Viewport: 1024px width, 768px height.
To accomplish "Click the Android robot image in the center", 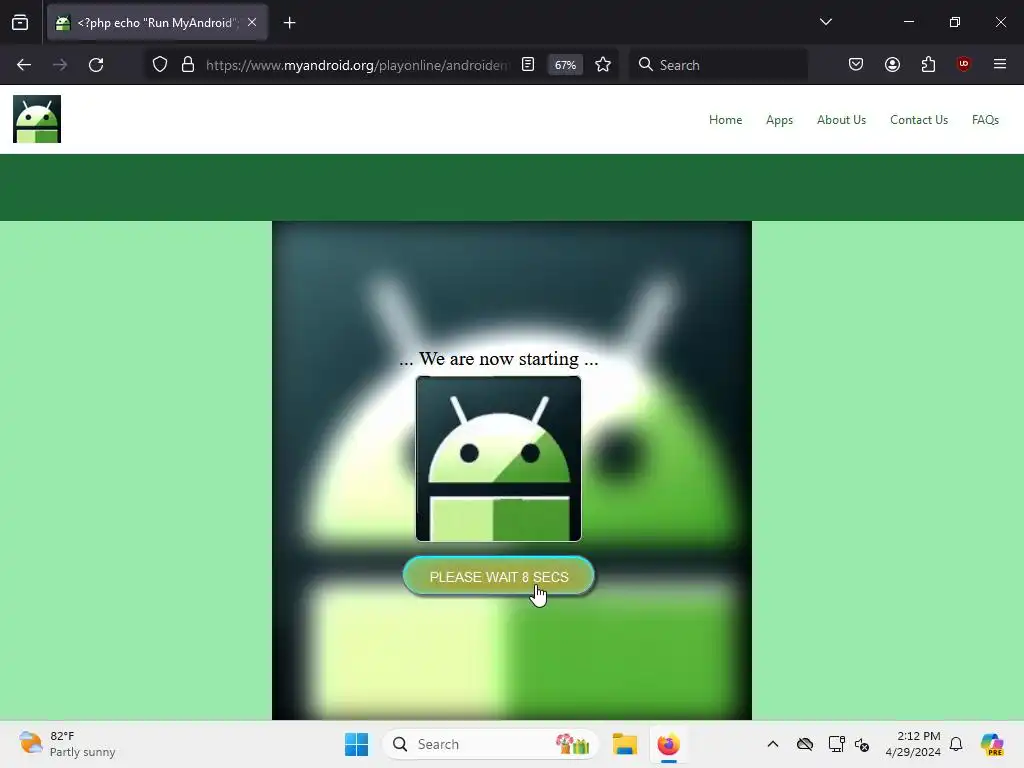I will tap(498, 458).
